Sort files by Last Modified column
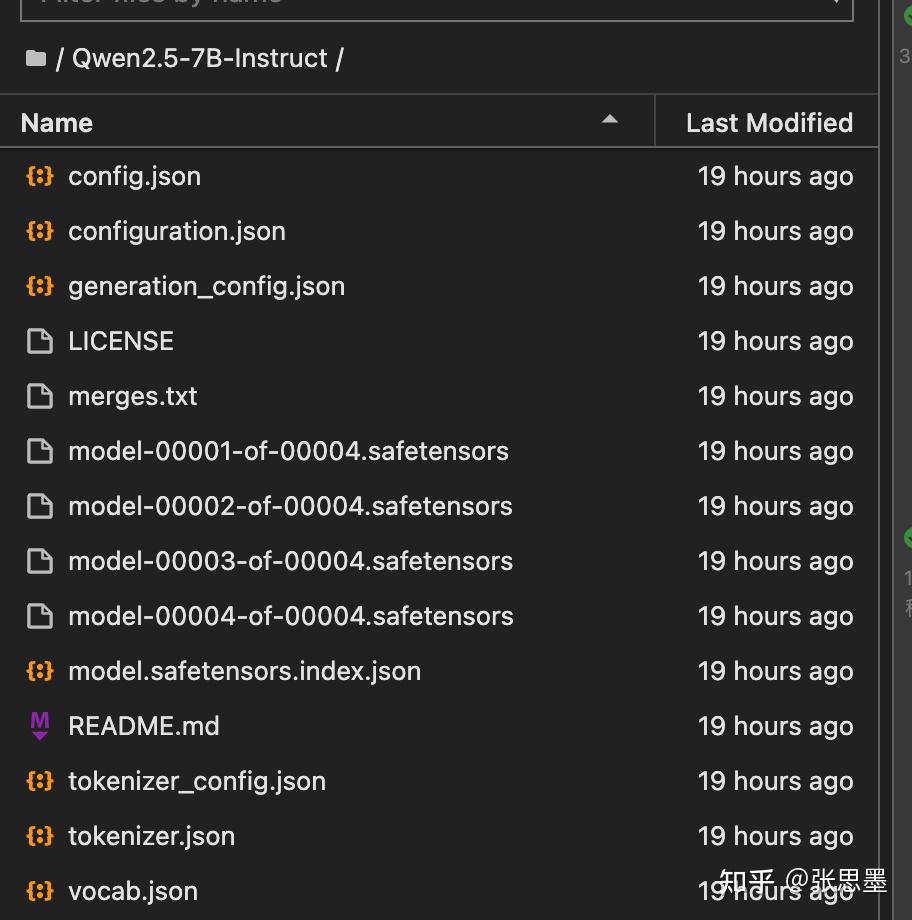The image size is (912, 920). coord(768,123)
